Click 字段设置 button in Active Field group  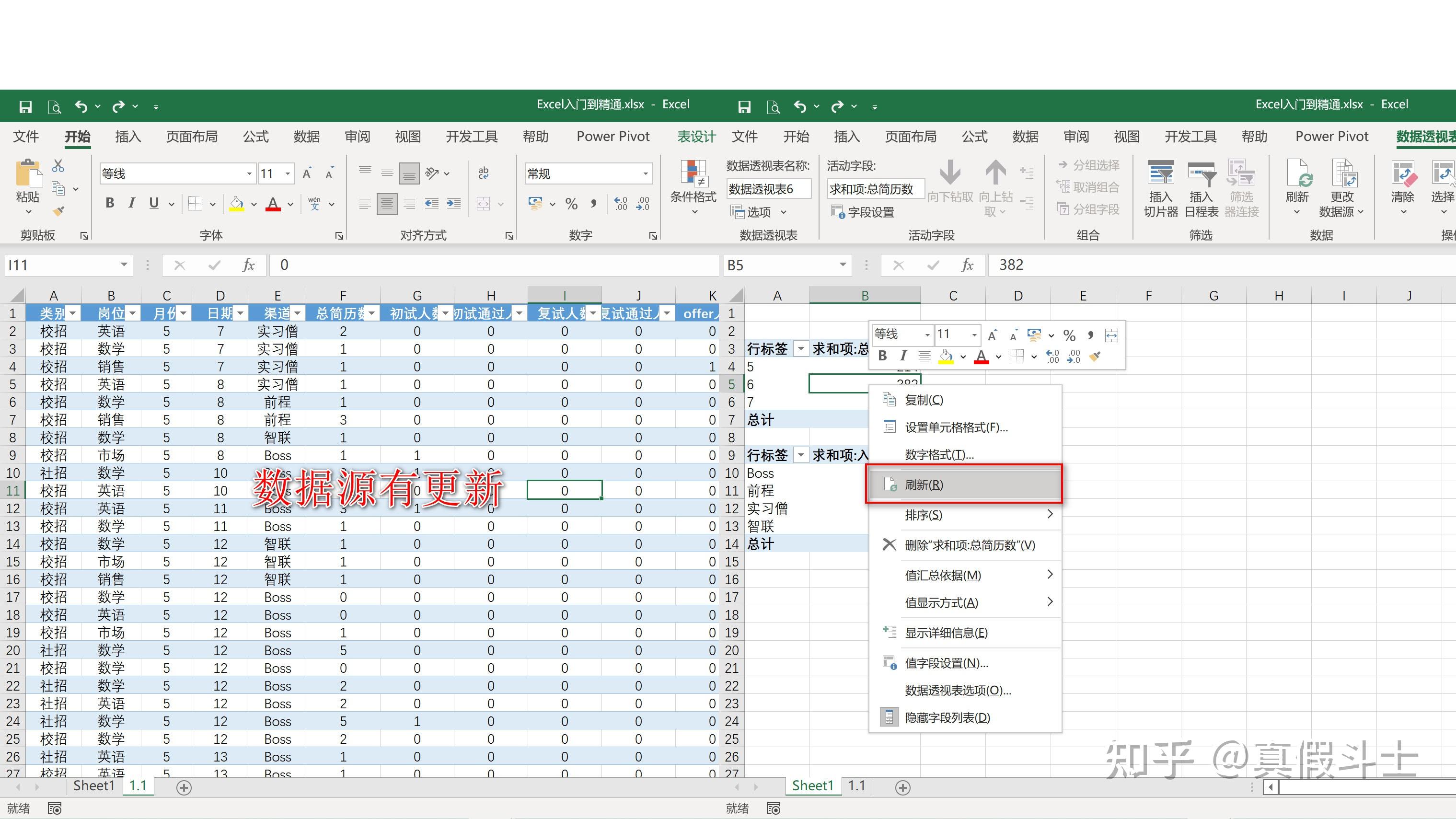tap(863, 212)
